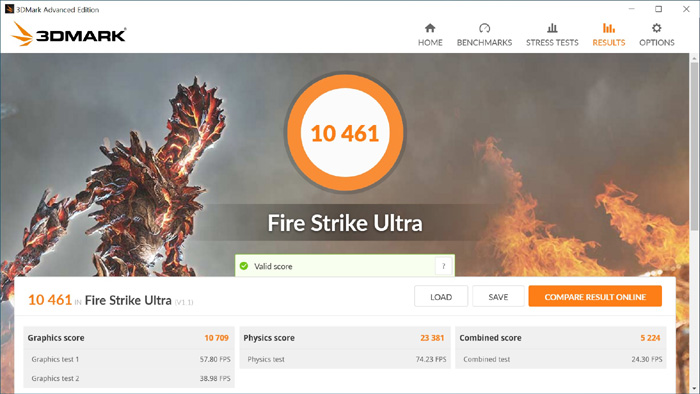This screenshot has height=394, width=700.
Task: Click the Home house icon
Action: pyautogui.click(x=430, y=28)
